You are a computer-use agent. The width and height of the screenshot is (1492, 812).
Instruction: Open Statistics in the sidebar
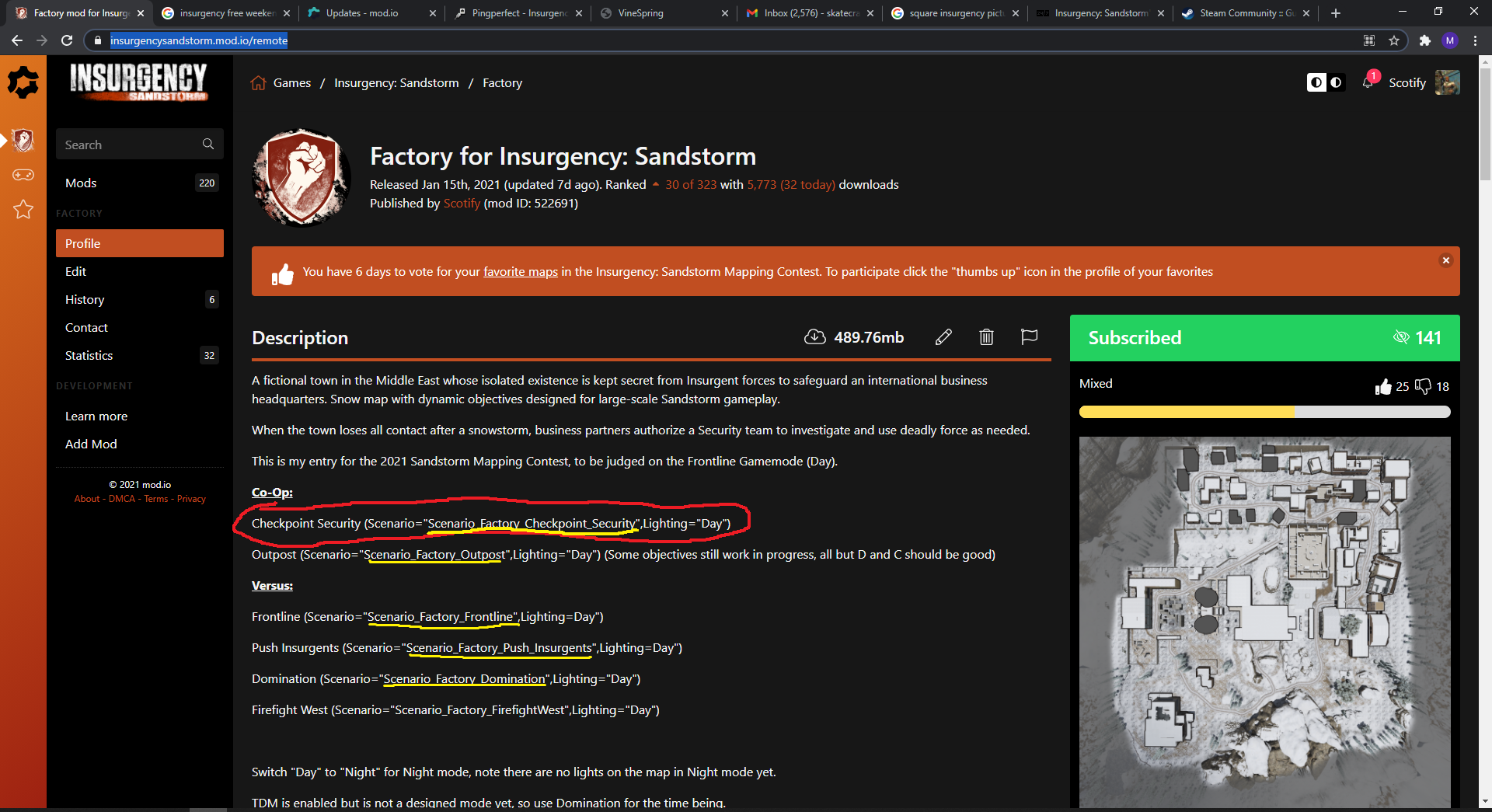tap(140, 356)
